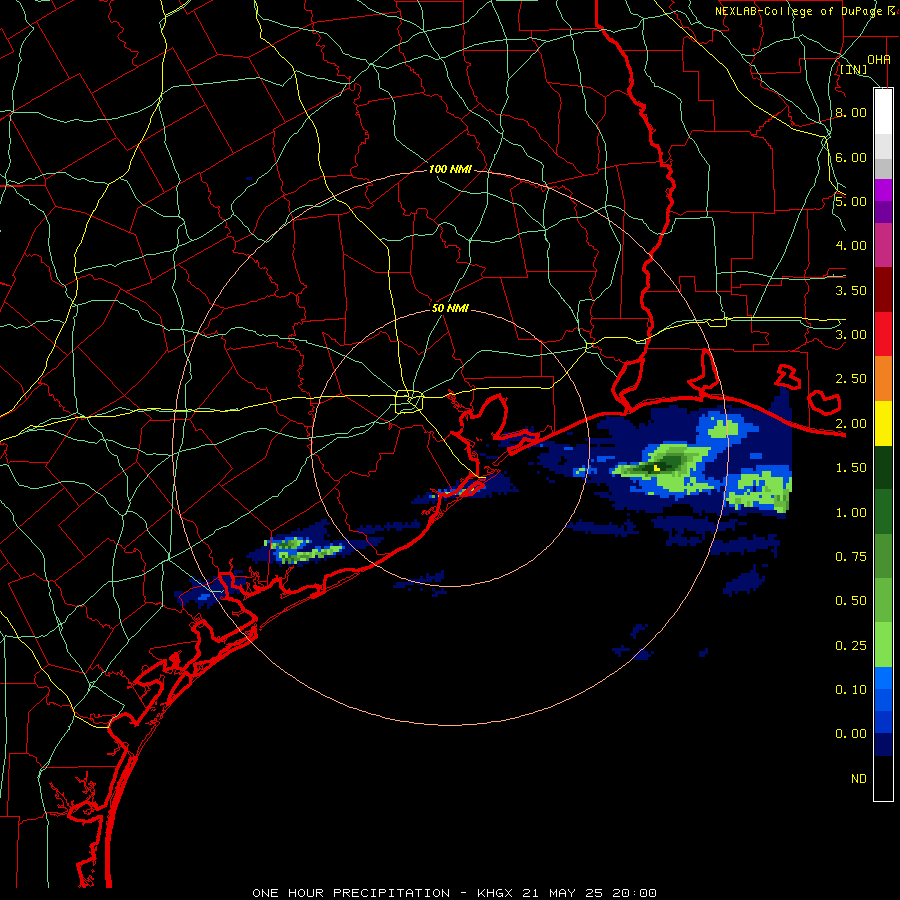This screenshot has width=900, height=900.
Task: Click the 0.25 legend value
Action: point(851,646)
